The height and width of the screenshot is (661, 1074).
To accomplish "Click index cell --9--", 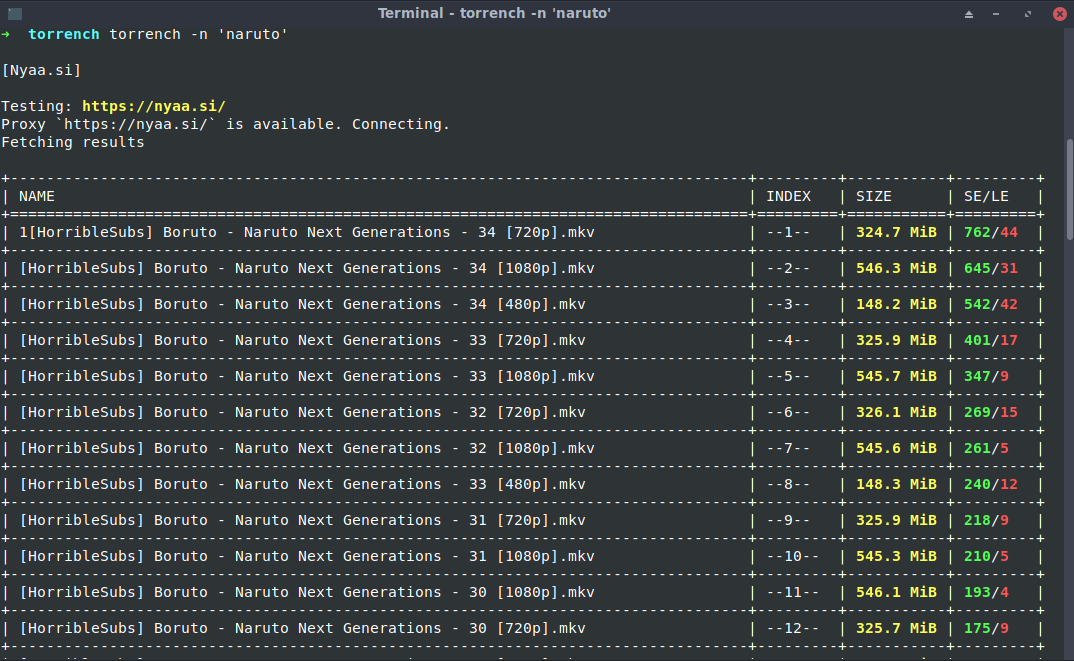I will tap(788, 520).
